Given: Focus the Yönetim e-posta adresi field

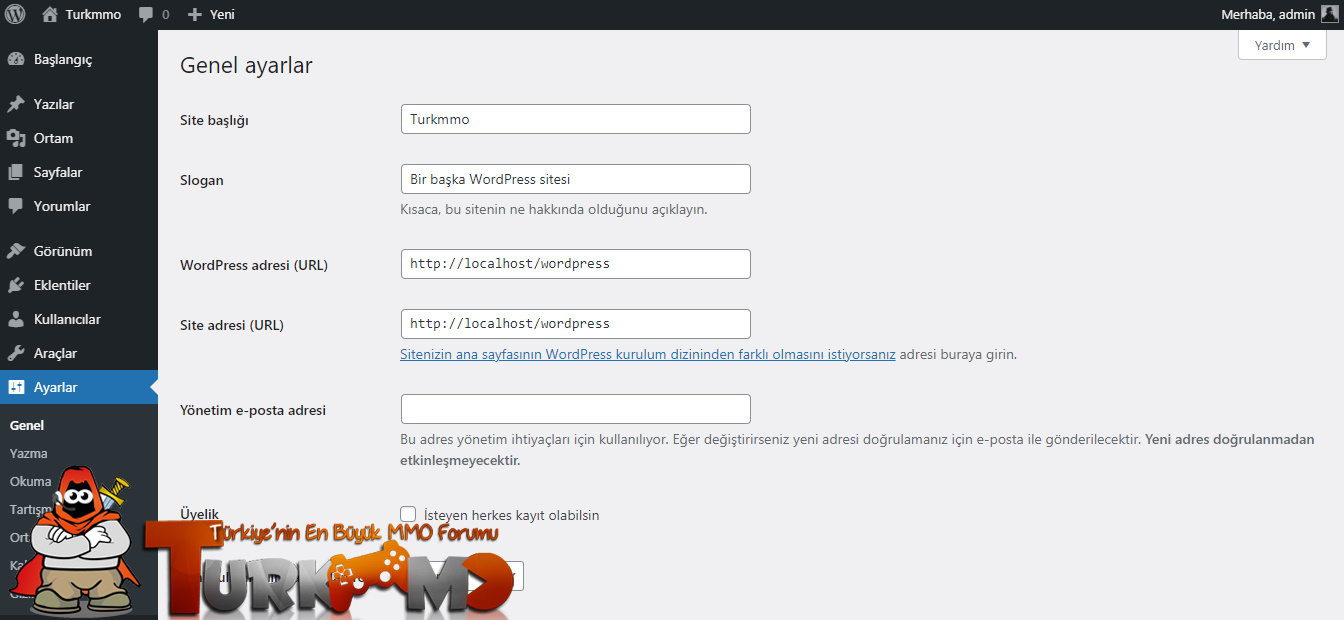Looking at the screenshot, I should [x=575, y=409].
